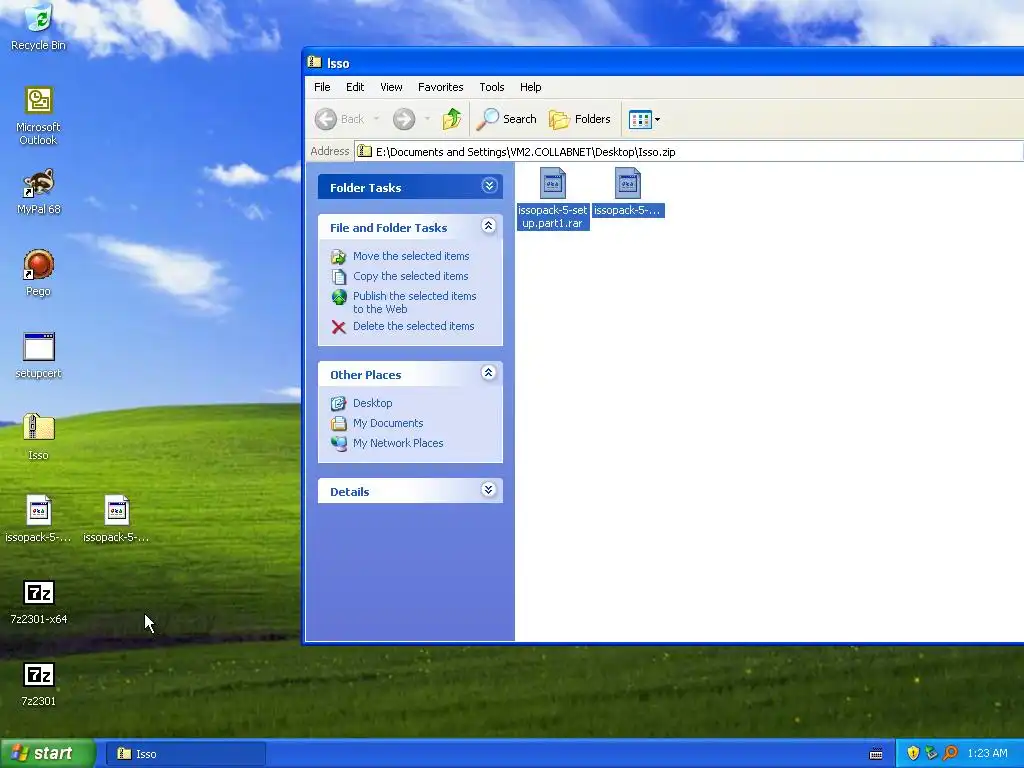The image size is (1024, 768).
Task: Open the Recycle Bin desktop icon
Action: tap(39, 26)
